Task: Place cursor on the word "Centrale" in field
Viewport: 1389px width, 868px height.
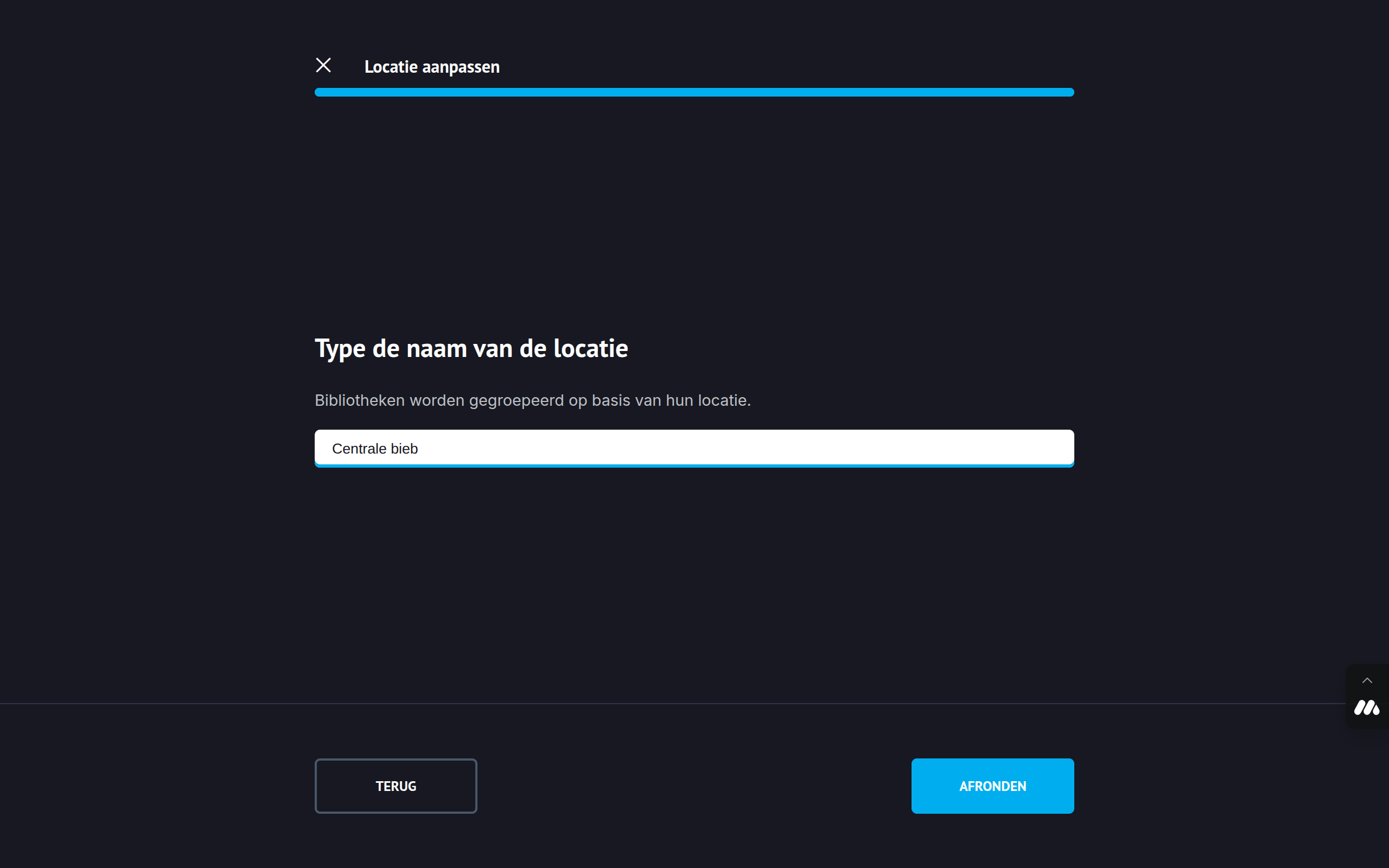Action: pos(359,449)
